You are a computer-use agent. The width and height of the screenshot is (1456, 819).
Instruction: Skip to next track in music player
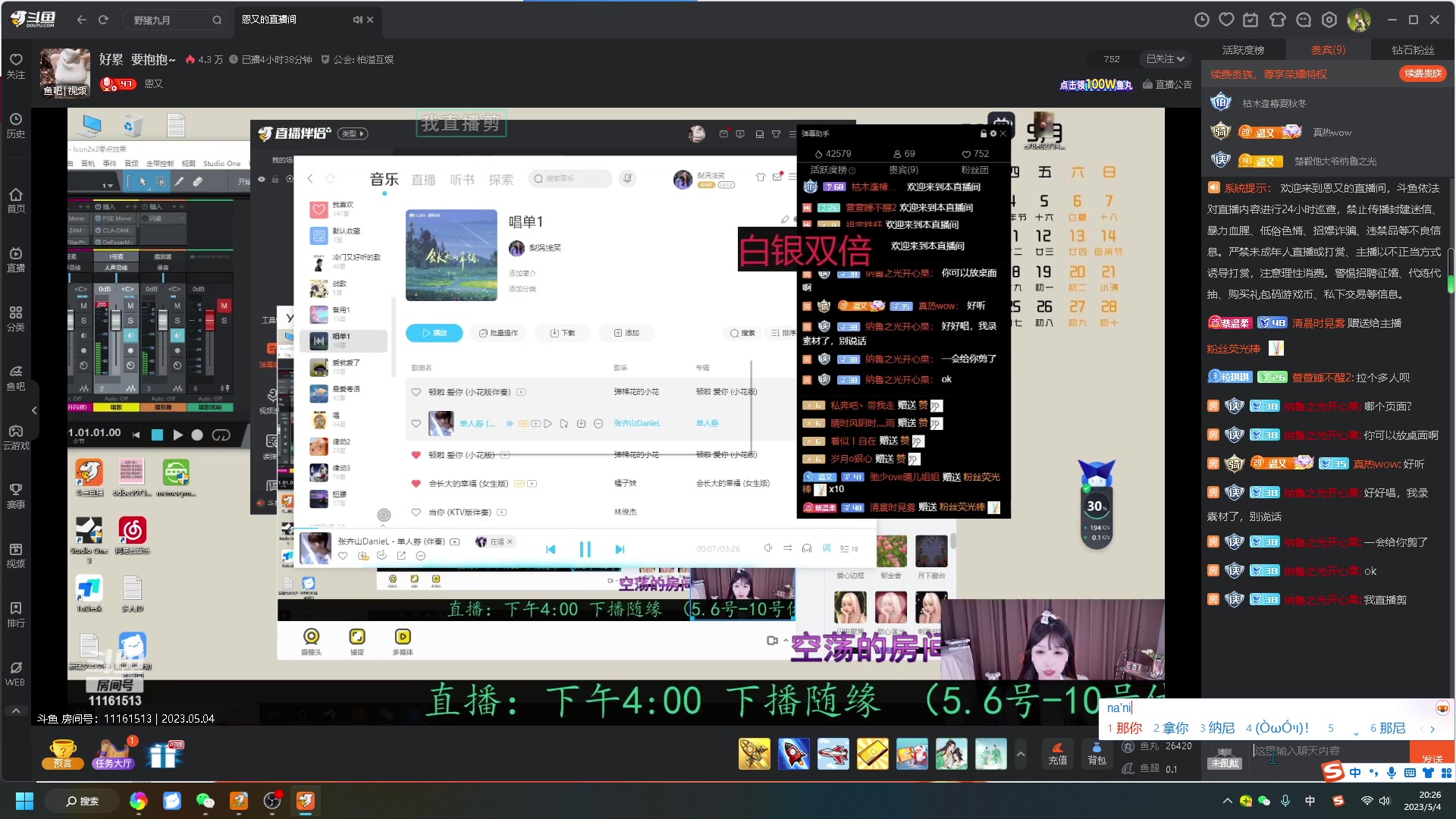(x=620, y=549)
